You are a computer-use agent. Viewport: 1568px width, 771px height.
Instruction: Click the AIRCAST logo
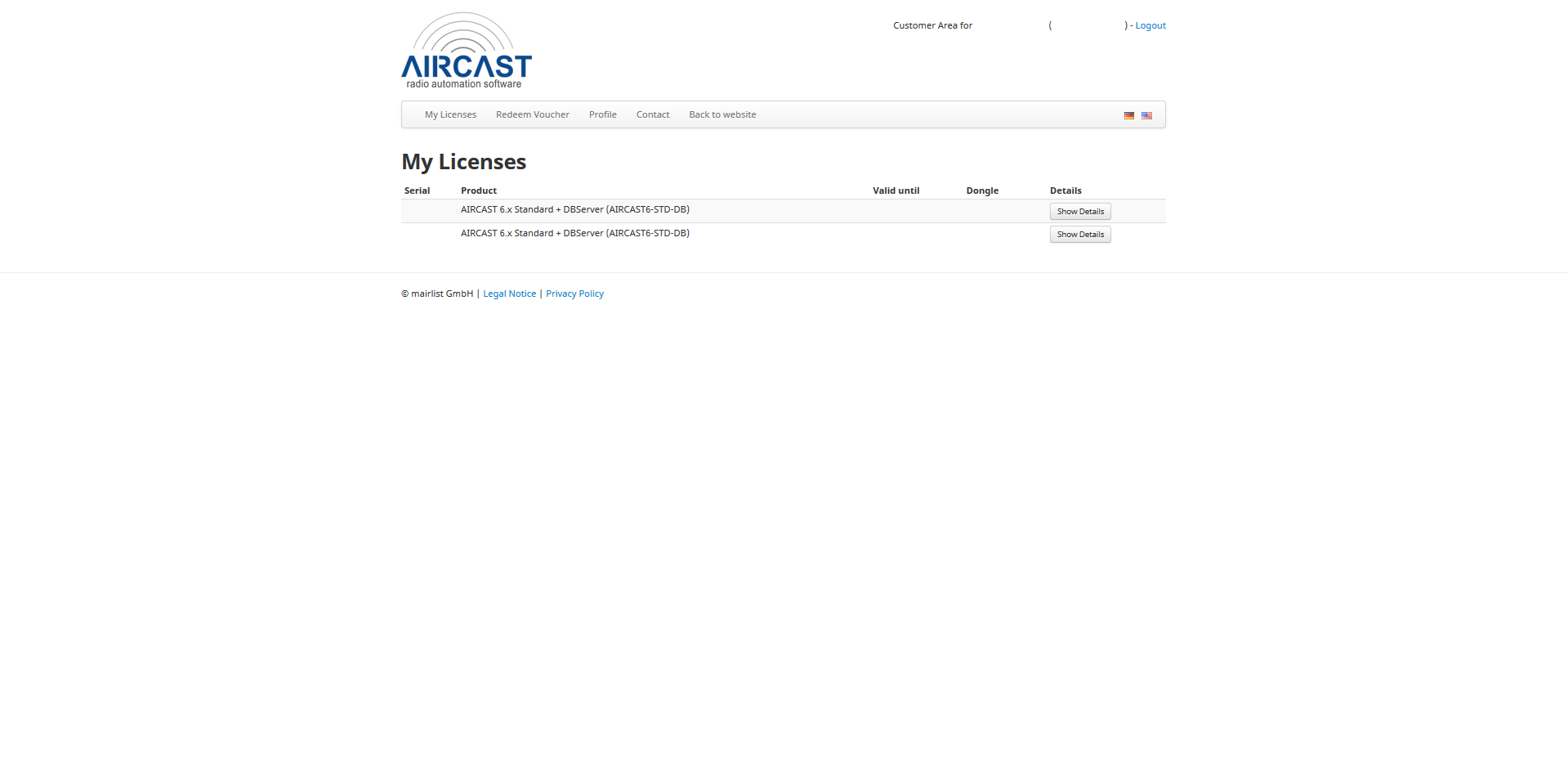click(x=466, y=51)
